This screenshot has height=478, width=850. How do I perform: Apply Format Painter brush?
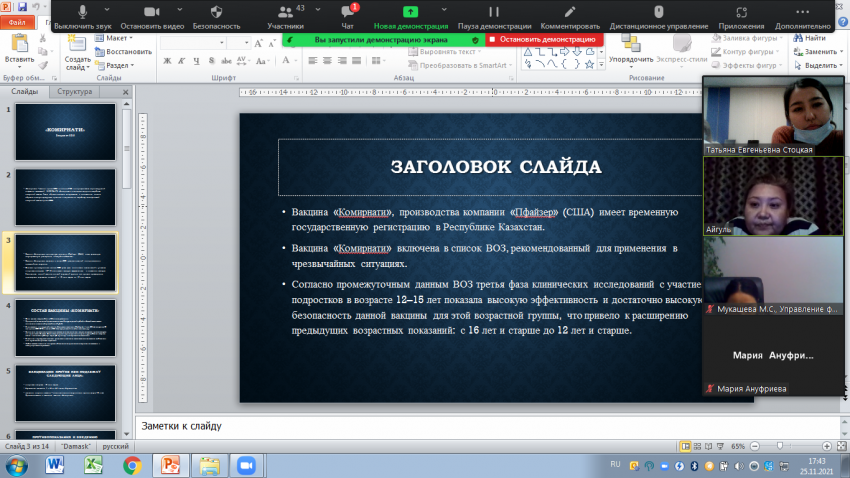click(x=43, y=65)
